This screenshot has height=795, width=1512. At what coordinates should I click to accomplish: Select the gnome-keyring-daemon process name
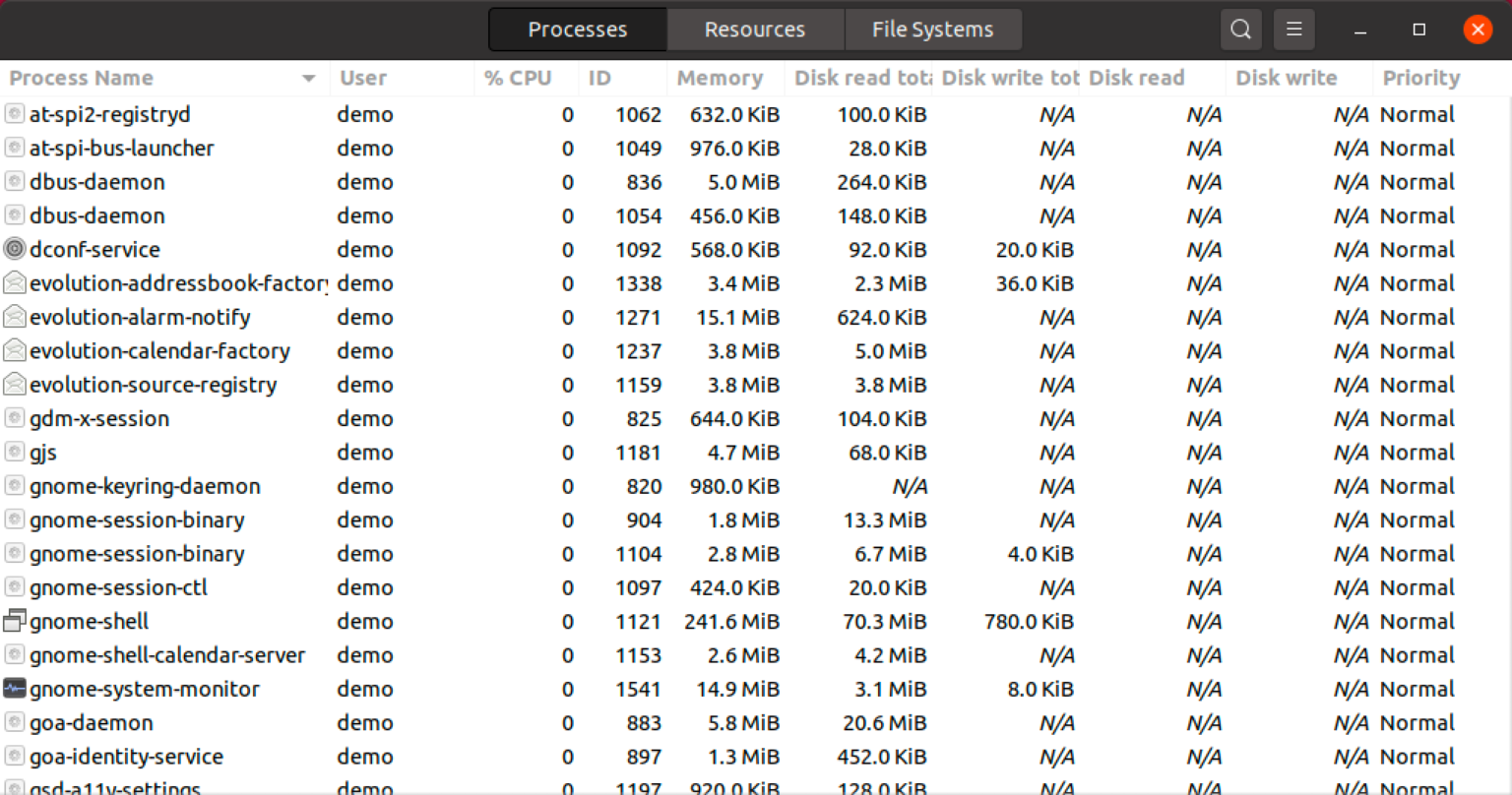point(145,486)
